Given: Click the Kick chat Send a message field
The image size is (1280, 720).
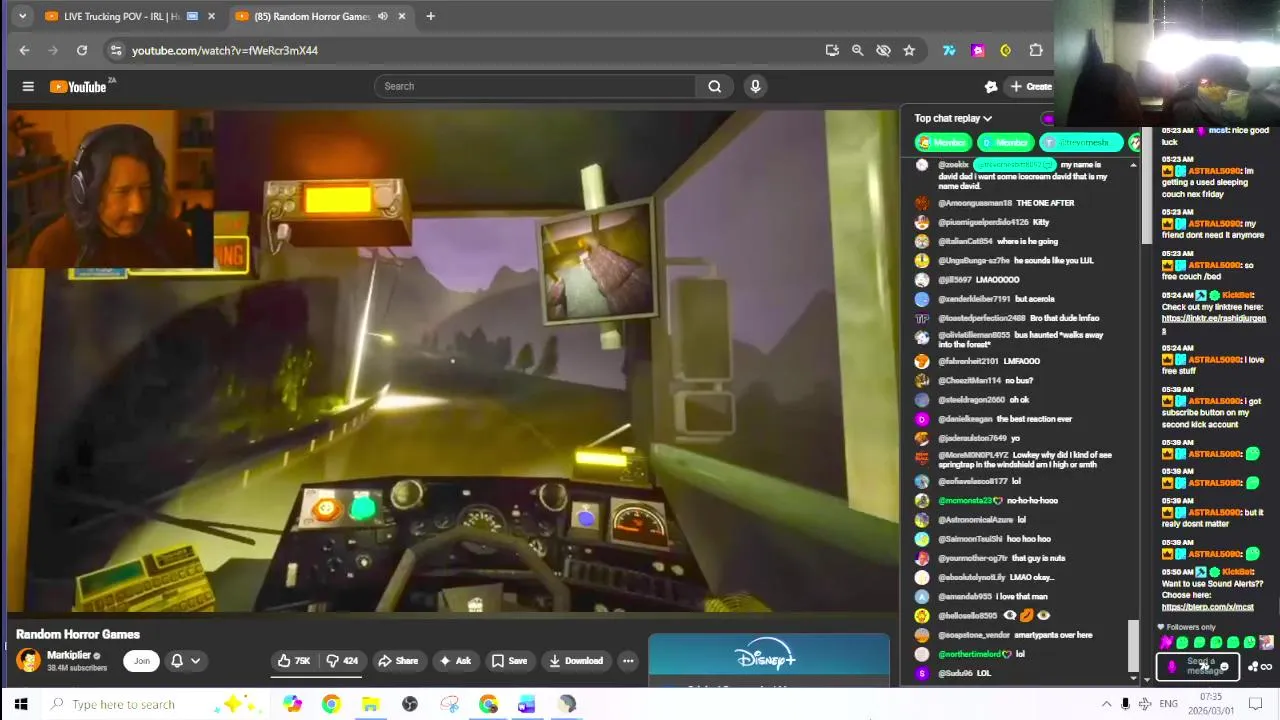Looking at the screenshot, I should pos(1198,666).
